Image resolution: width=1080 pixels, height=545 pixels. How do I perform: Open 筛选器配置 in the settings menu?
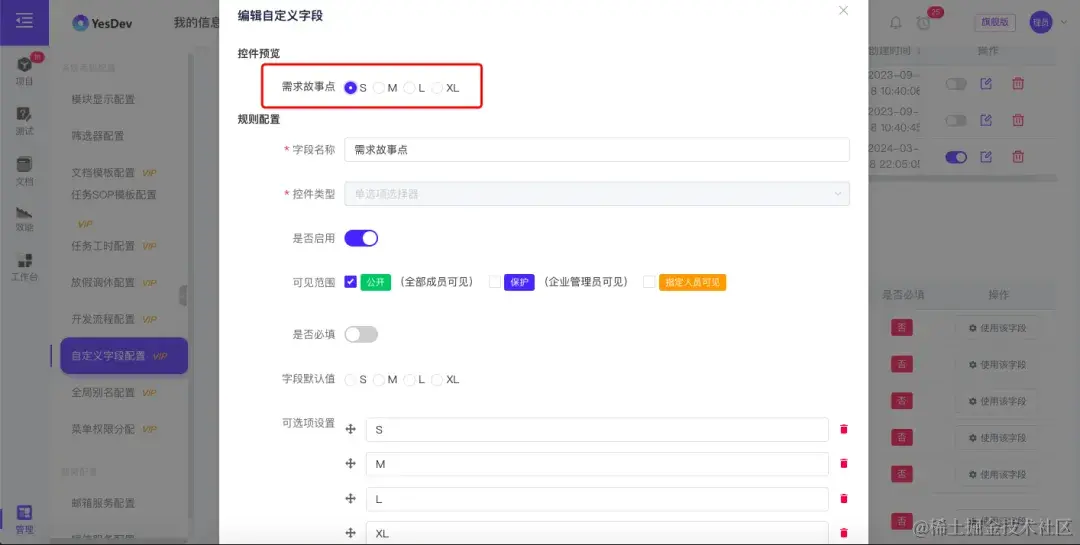(98, 136)
